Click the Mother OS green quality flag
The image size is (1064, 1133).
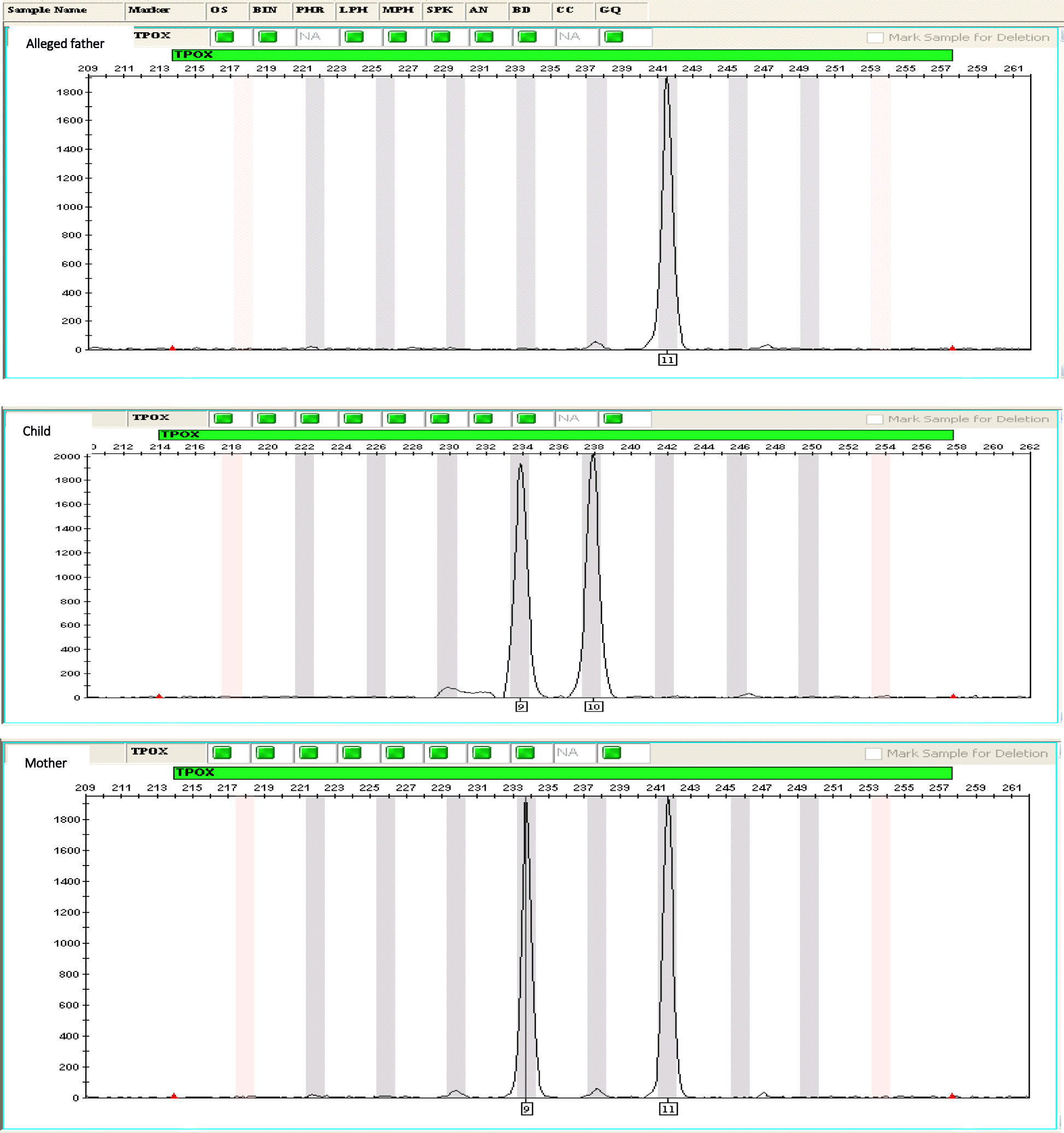(x=223, y=753)
